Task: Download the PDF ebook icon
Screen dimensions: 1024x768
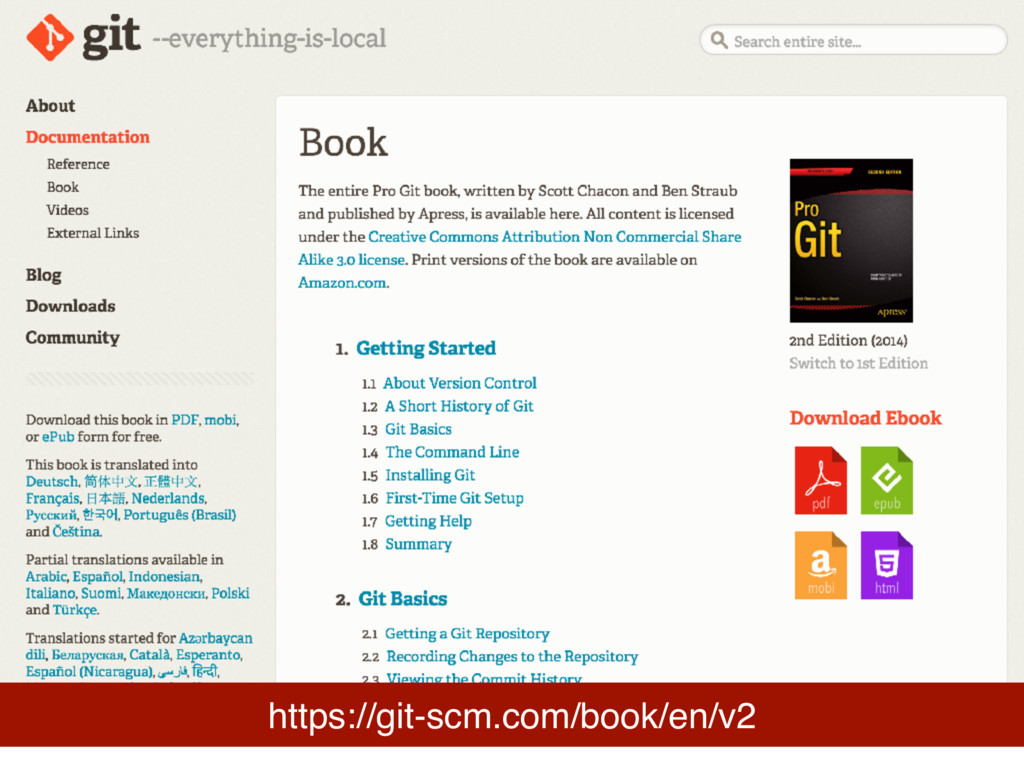Action: click(x=820, y=481)
